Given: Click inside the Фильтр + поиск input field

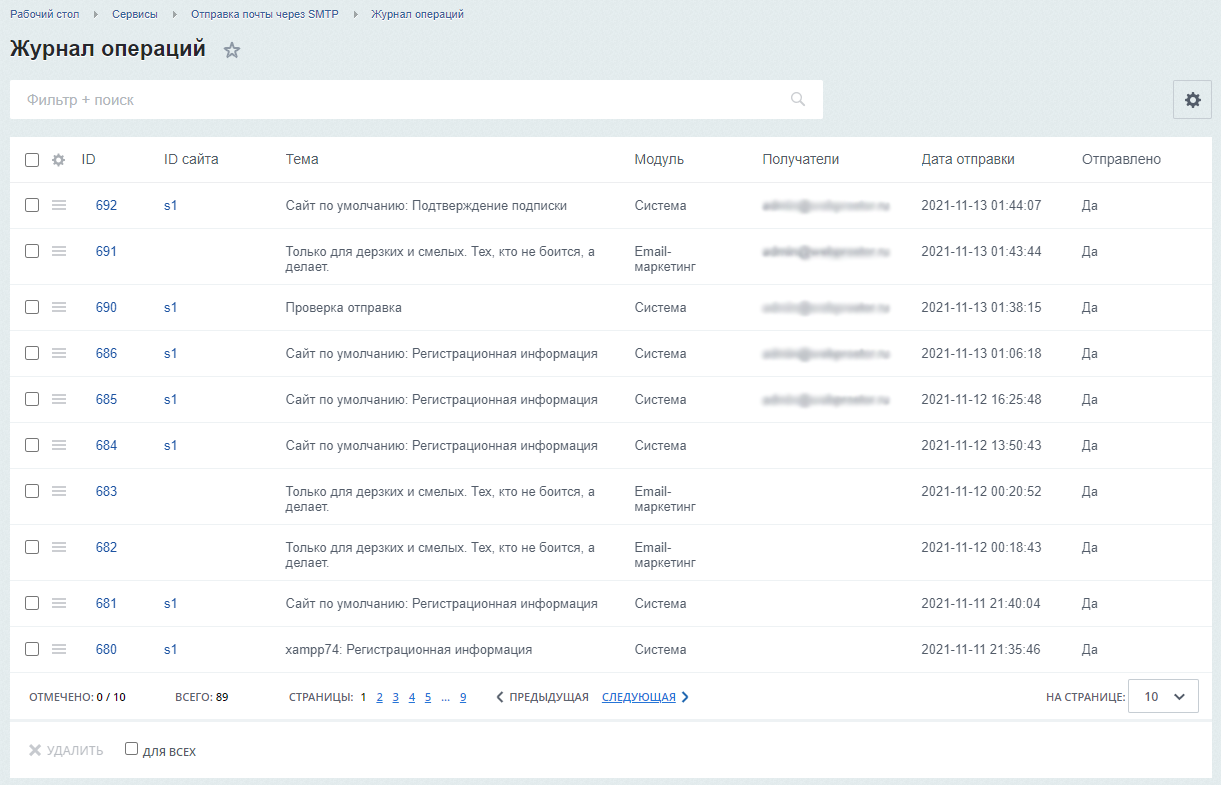Looking at the screenshot, I should [x=400, y=99].
